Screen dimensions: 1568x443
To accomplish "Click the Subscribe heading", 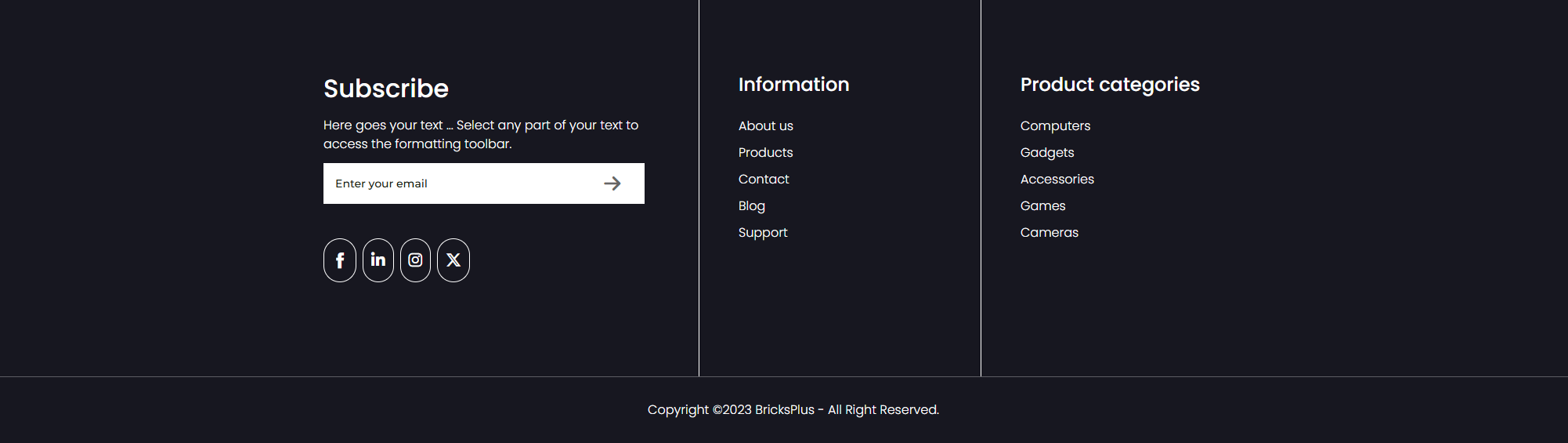I will (x=386, y=89).
